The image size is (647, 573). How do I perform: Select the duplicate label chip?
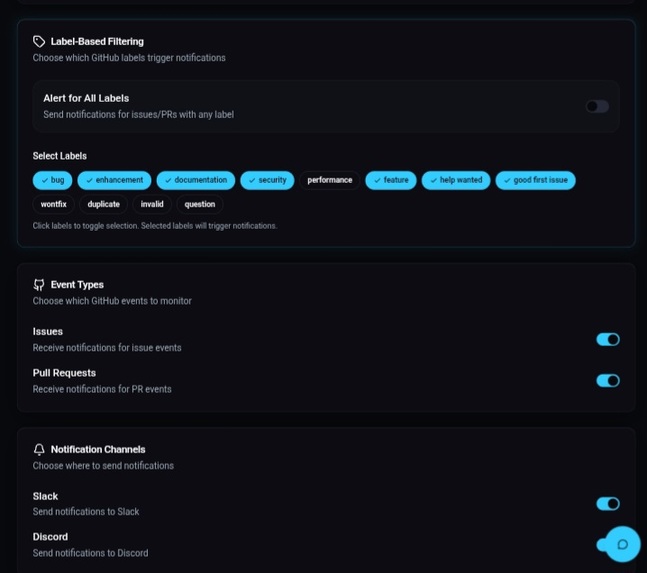click(104, 204)
